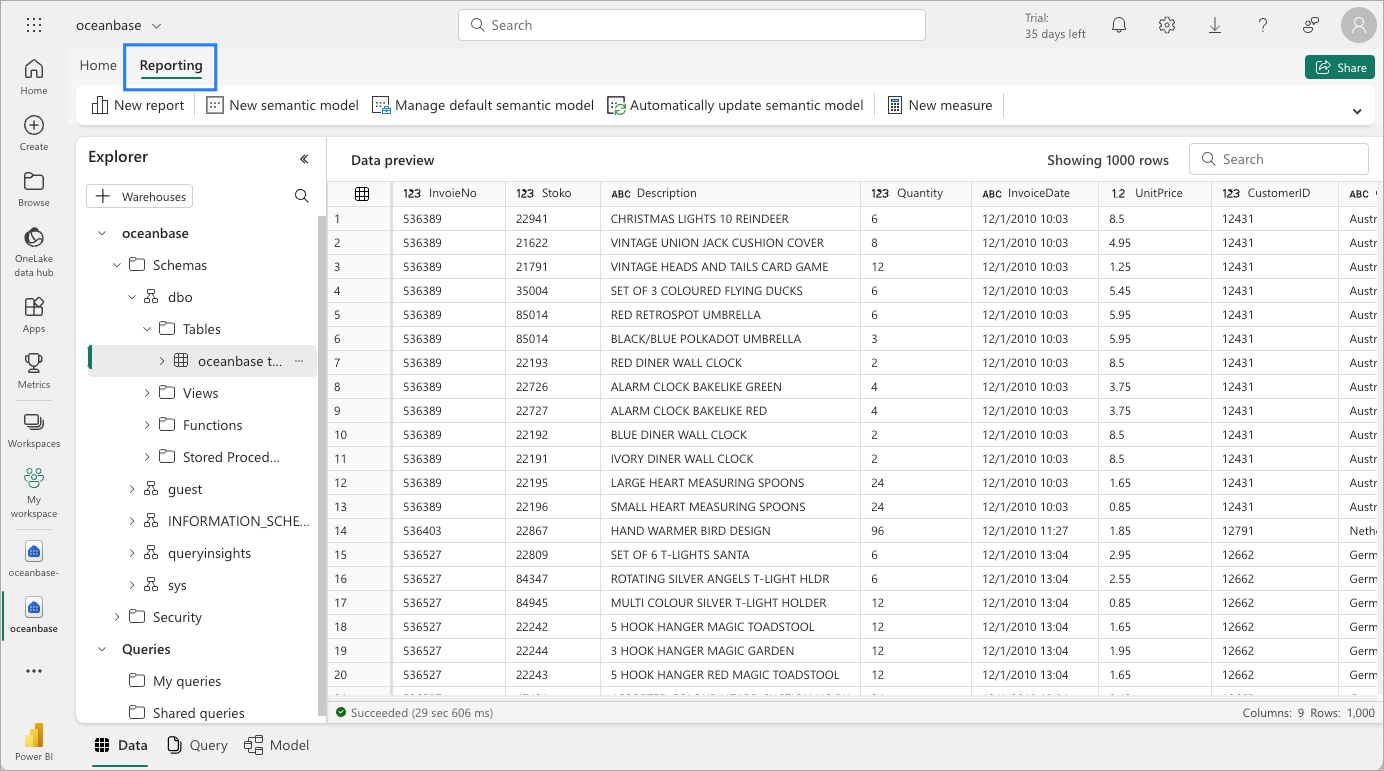This screenshot has width=1384, height=771.
Task: Expand the Views folder
Action: (x=147, y=393)
